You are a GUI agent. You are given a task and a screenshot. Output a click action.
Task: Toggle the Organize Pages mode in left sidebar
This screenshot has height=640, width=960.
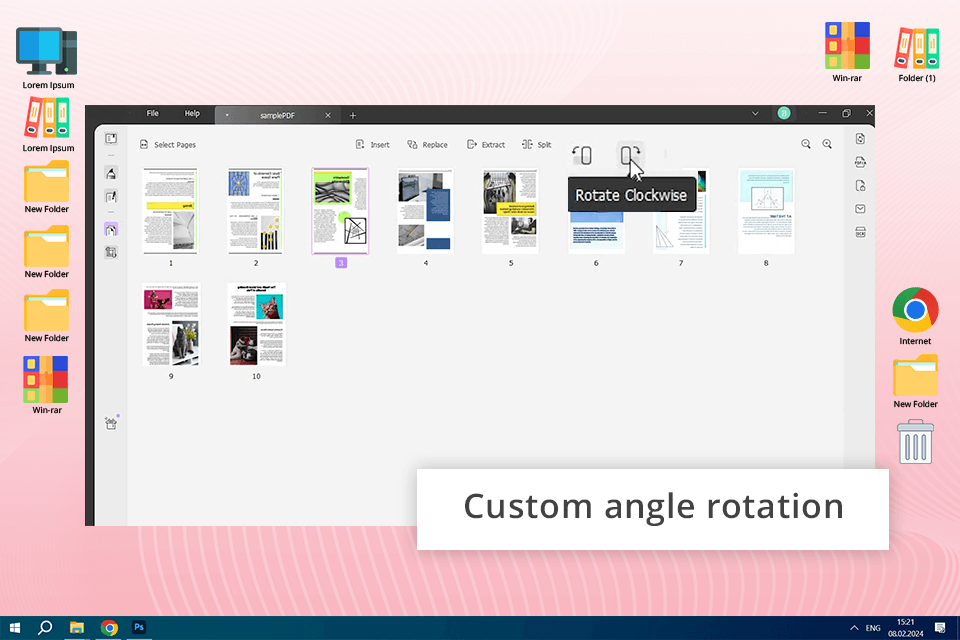pyautogui.click(x=111, y=230)
